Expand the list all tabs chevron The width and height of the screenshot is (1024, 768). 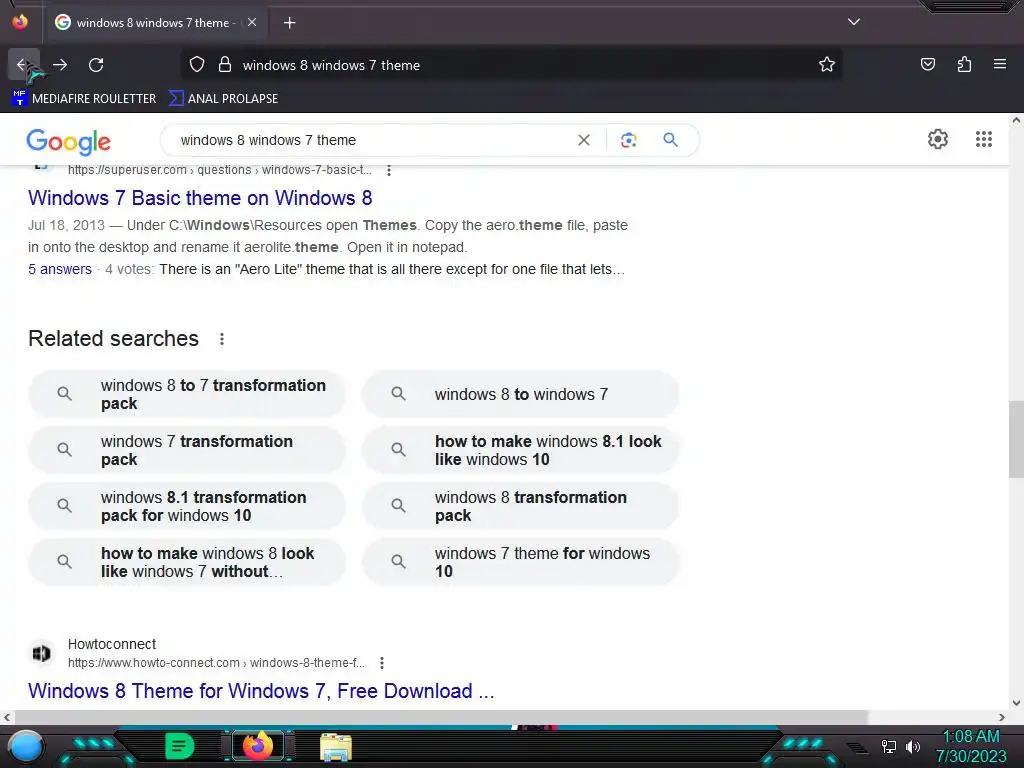tap(854, 22)
